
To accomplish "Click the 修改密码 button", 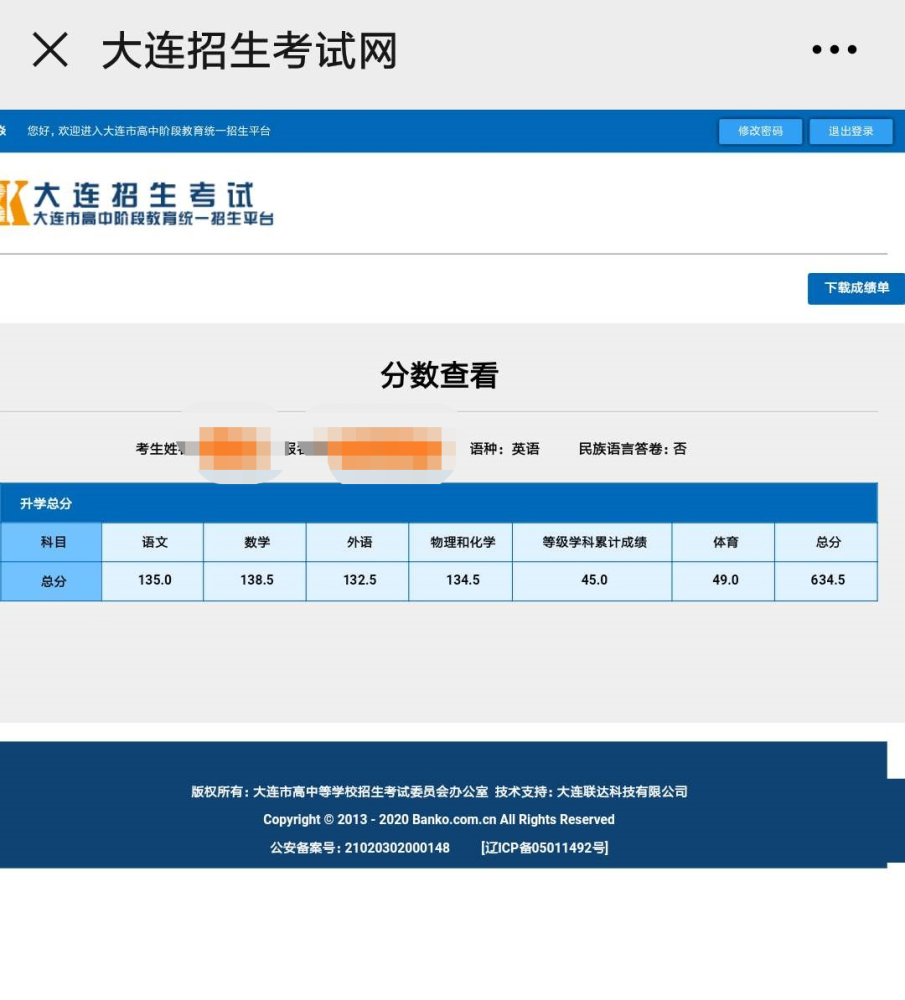I will [760, 131].
